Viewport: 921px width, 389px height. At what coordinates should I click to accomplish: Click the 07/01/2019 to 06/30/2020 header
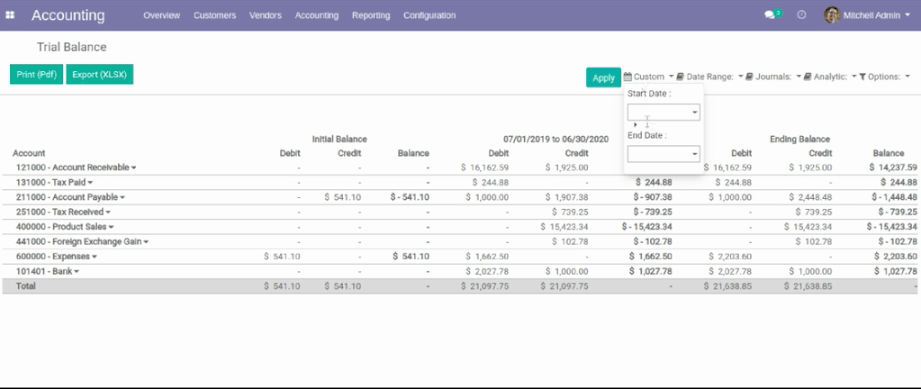(x=556, y=139)
